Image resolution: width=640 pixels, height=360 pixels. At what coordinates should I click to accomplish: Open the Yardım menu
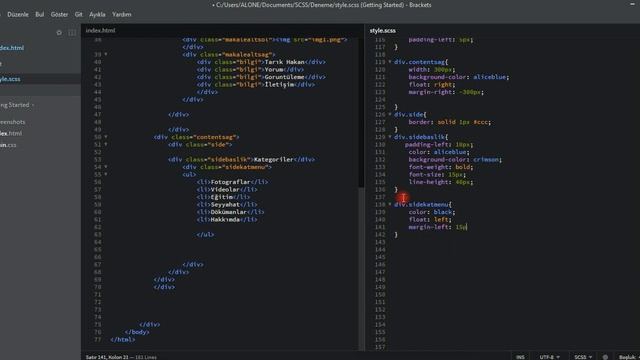click(122, 14)
